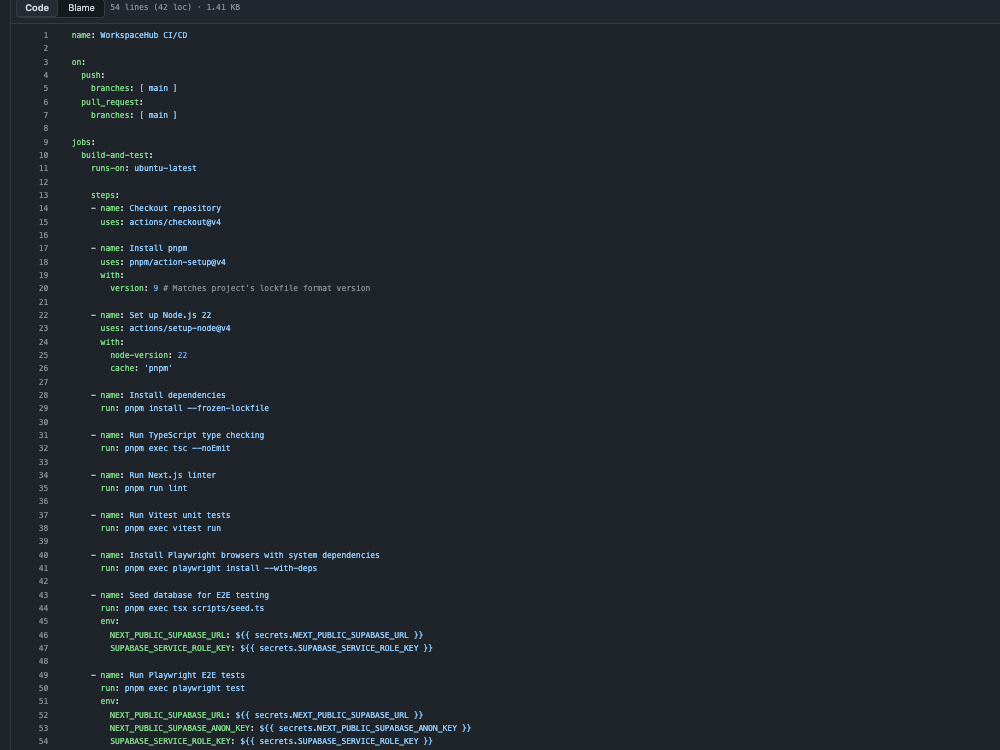Click 'Checkout repository' step name
Viewport: 1000px width, 750px height.
pyautogui.click(x=175, y=209)
